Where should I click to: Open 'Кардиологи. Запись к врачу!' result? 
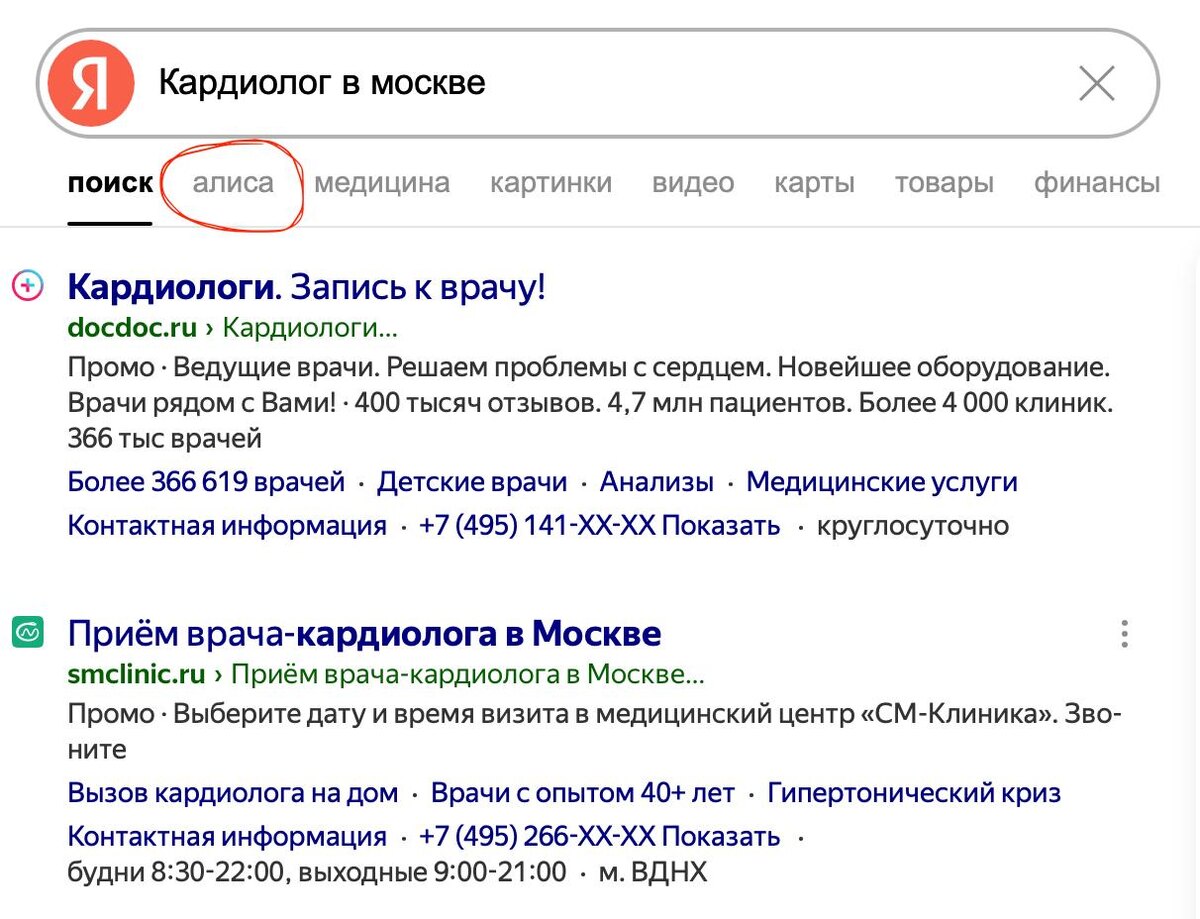pyautogui.click(x=307, y=287)
